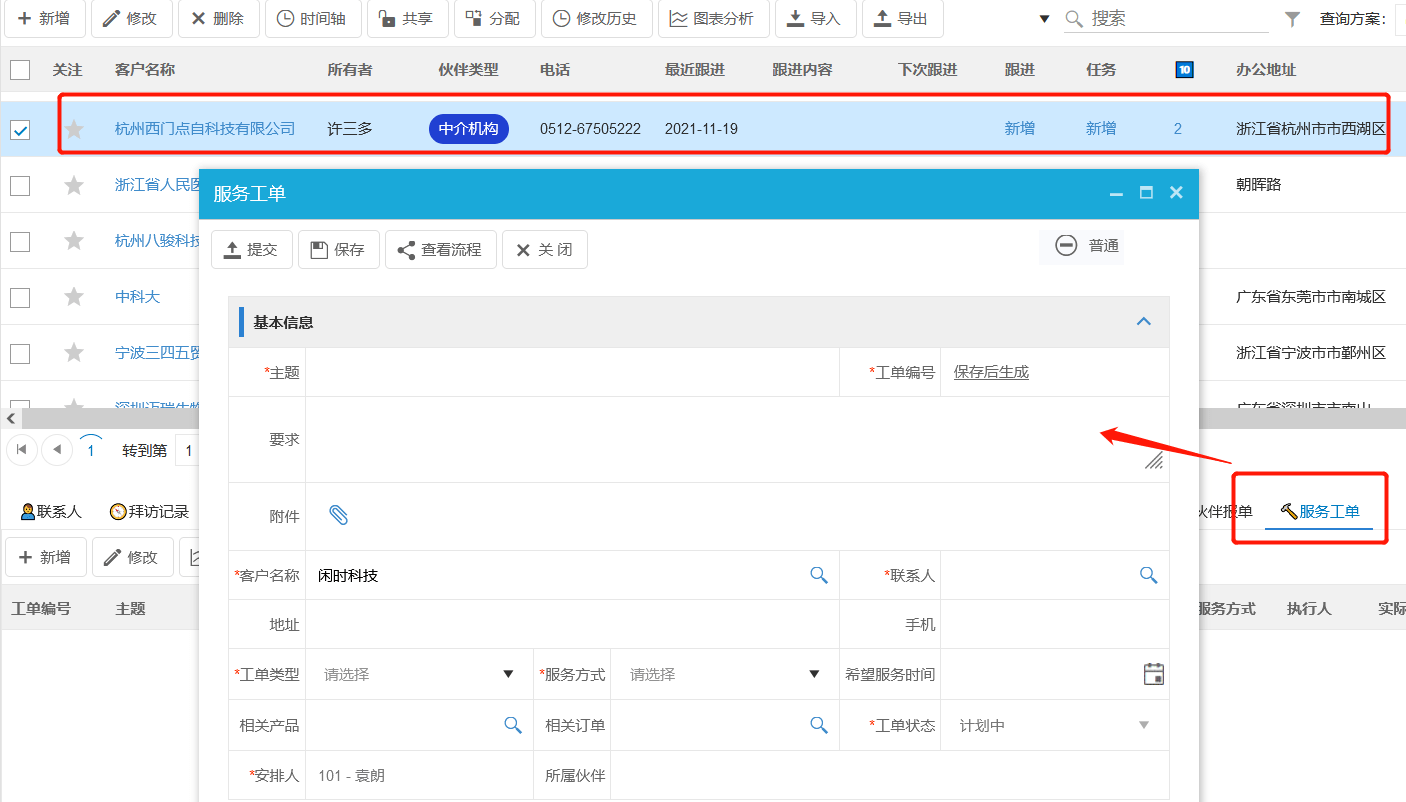
Task: Open 图表分析 chart analysis tool
Action: pyautogui.click(x=713, y=18)
